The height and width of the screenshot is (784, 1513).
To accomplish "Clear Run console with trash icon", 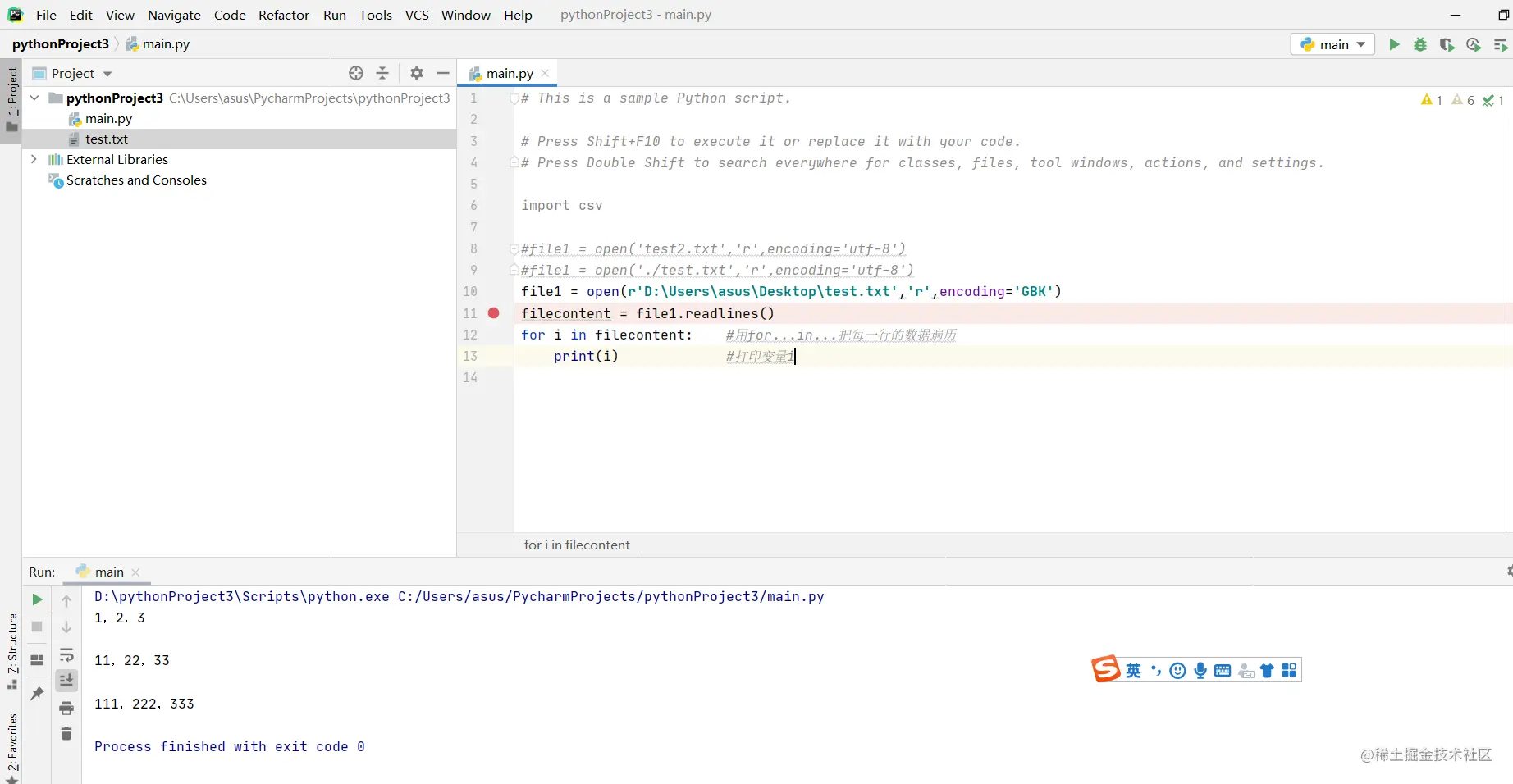I will (66, 733).
